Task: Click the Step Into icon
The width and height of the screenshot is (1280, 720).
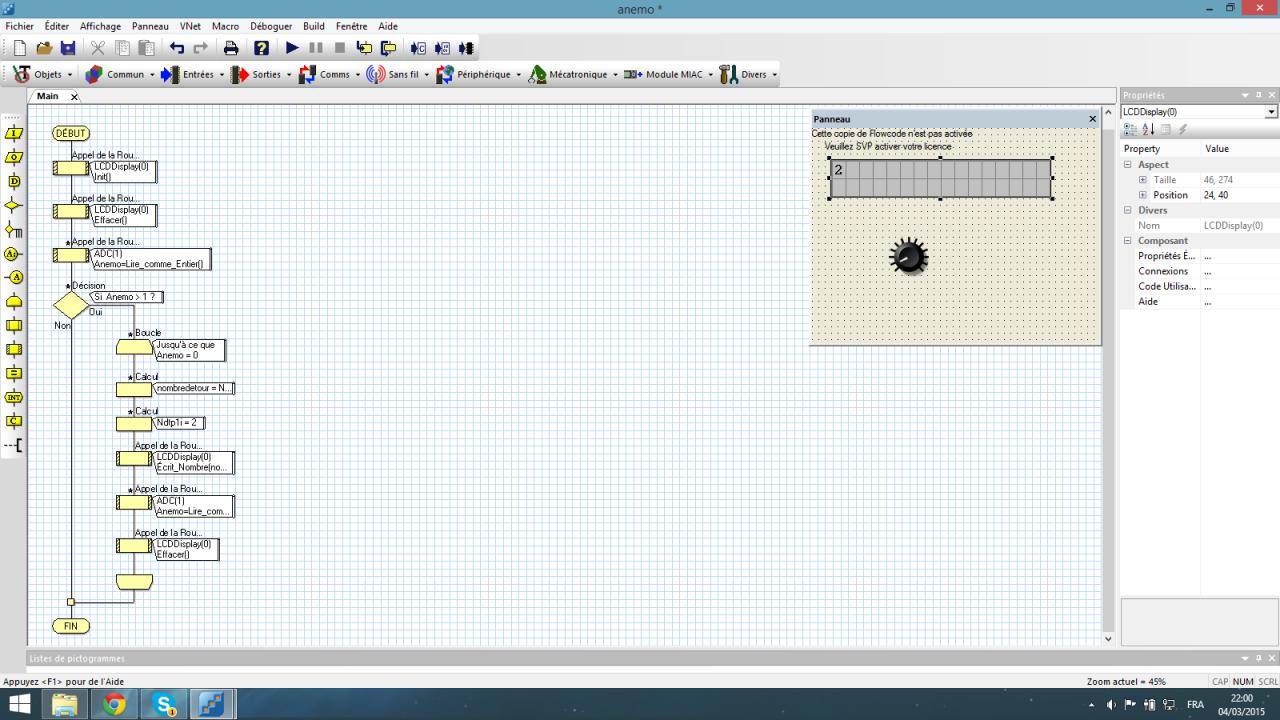Action: pyautogui.click(x=364, y=48)
